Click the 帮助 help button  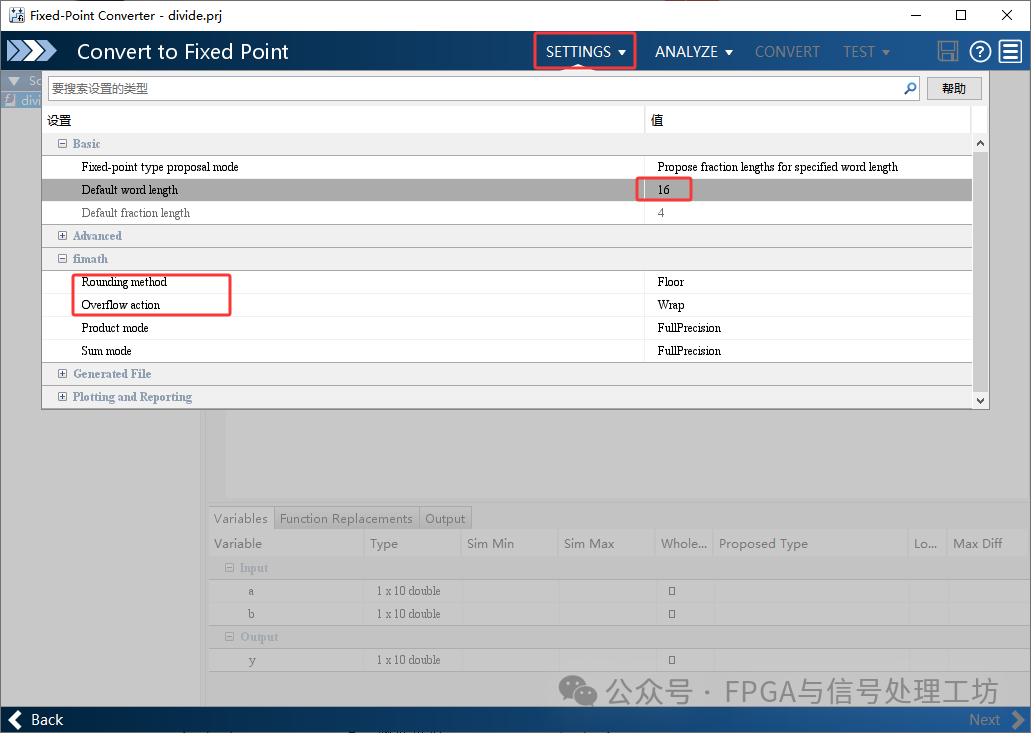point(953,88)
